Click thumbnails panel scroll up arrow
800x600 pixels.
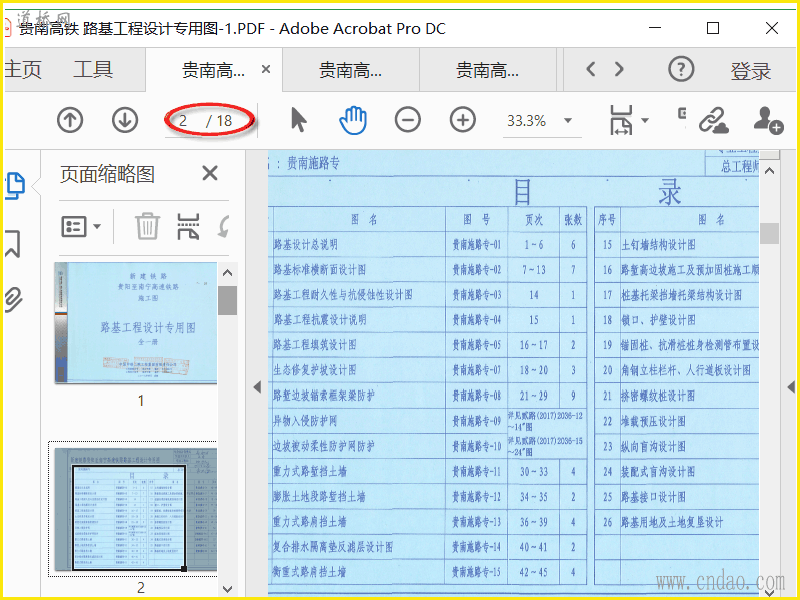point(228,273)
